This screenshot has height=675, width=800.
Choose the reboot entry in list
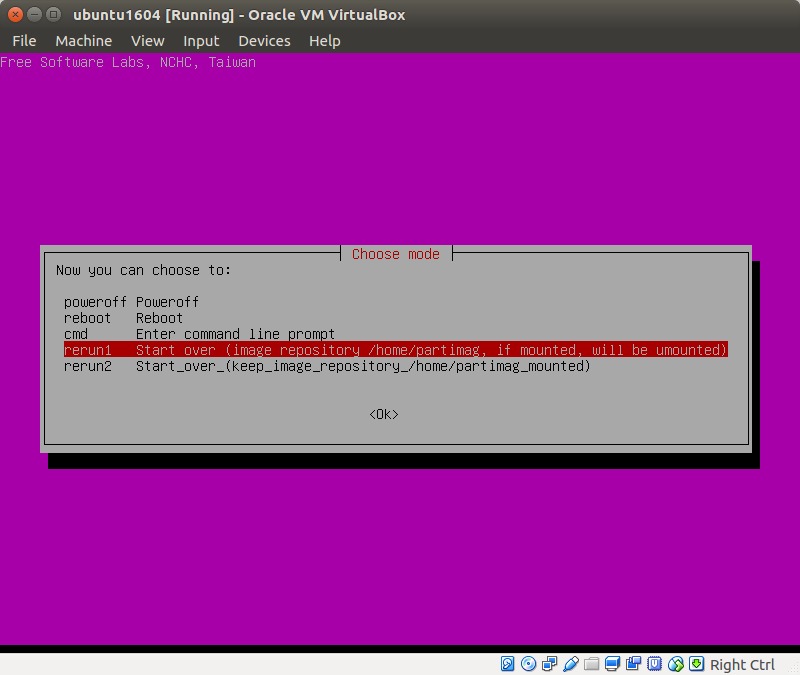(x=123, y=318)
